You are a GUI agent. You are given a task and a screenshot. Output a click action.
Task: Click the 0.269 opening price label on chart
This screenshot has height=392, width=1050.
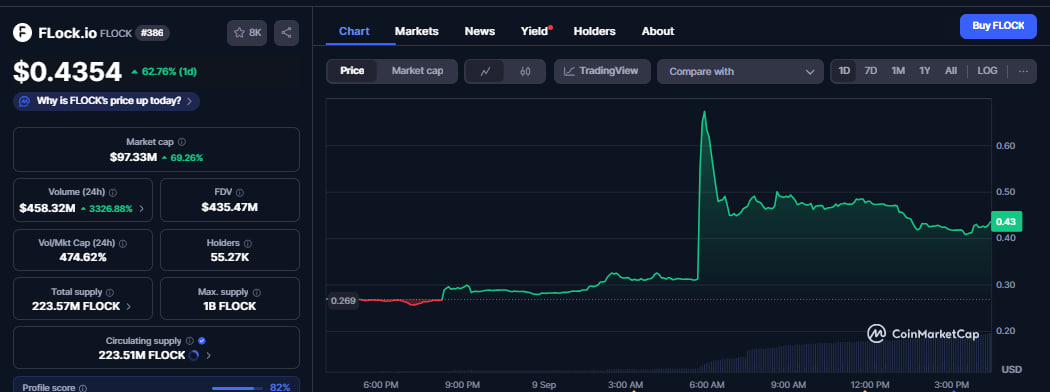342,301
